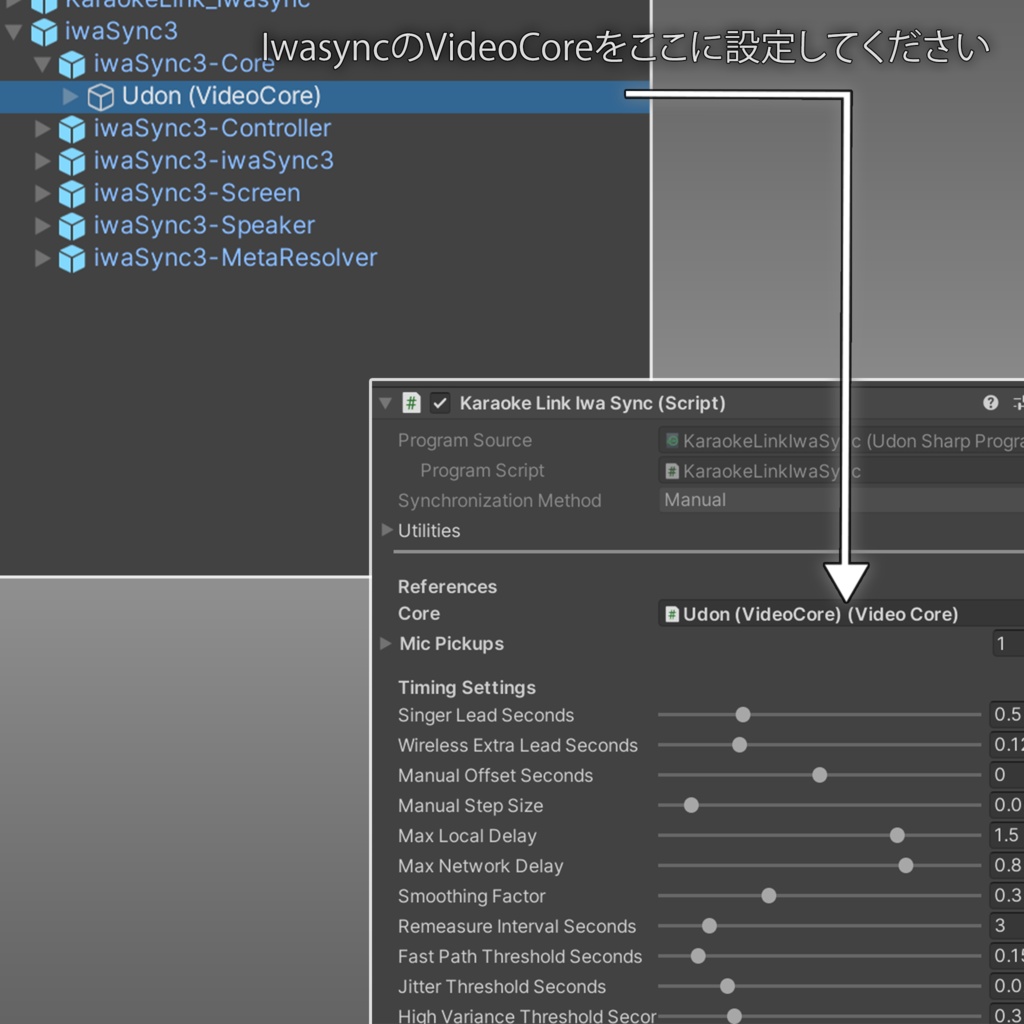The image size is (1024, 1024).
Task: Click the iwaSync3-Core cube icon
Action: (x=72, y=64)
